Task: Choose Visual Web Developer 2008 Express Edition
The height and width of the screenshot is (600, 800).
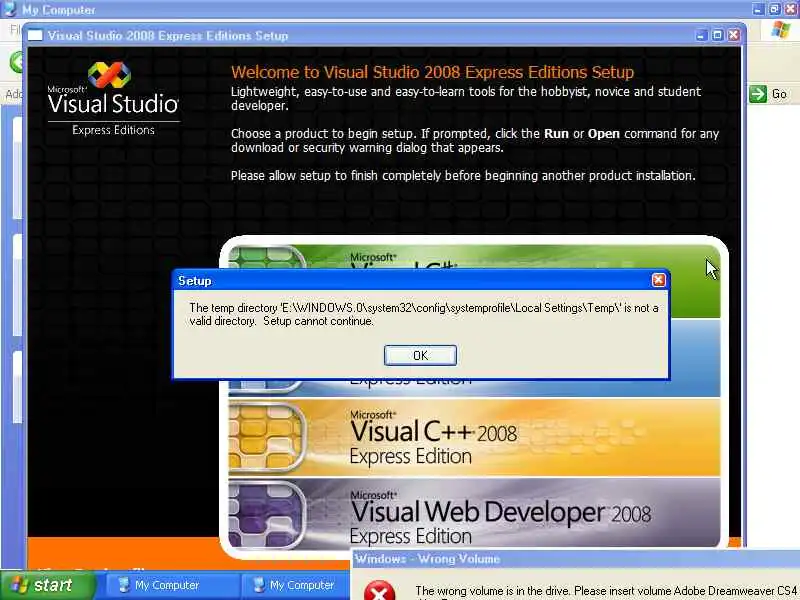Action: 474,514
